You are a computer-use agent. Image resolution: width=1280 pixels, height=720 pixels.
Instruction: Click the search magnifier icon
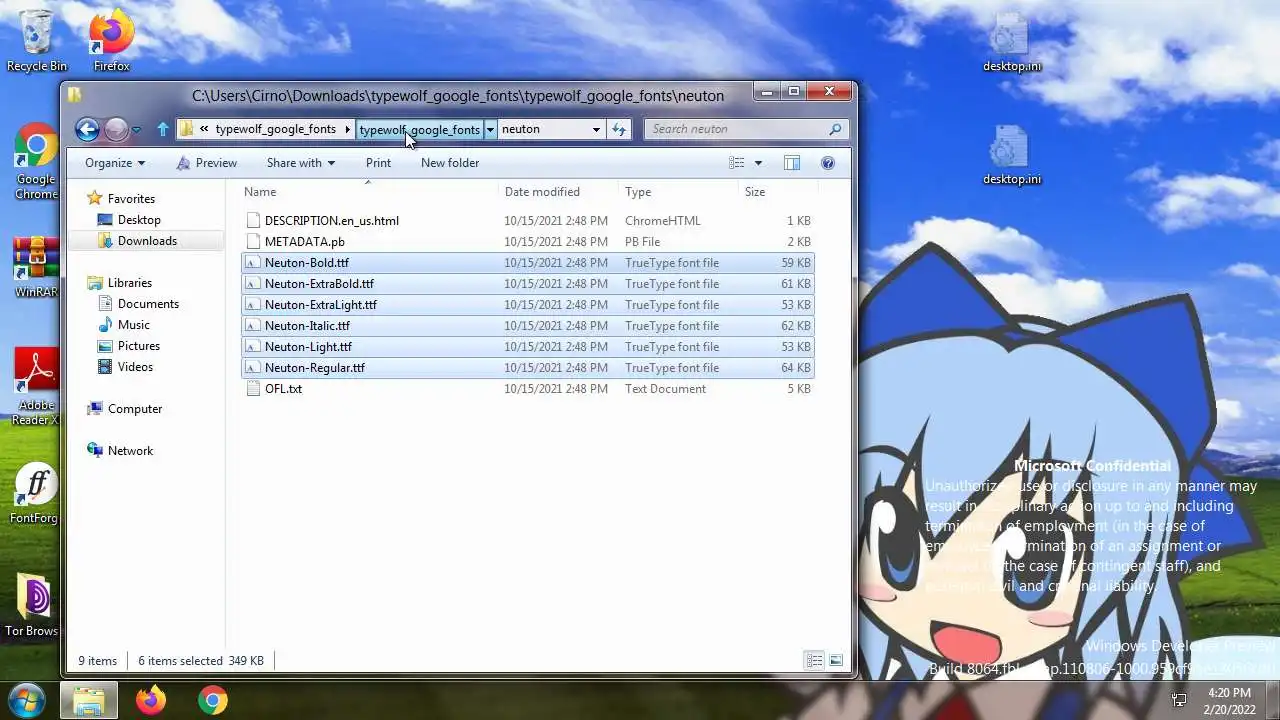(x=836, y=129)
